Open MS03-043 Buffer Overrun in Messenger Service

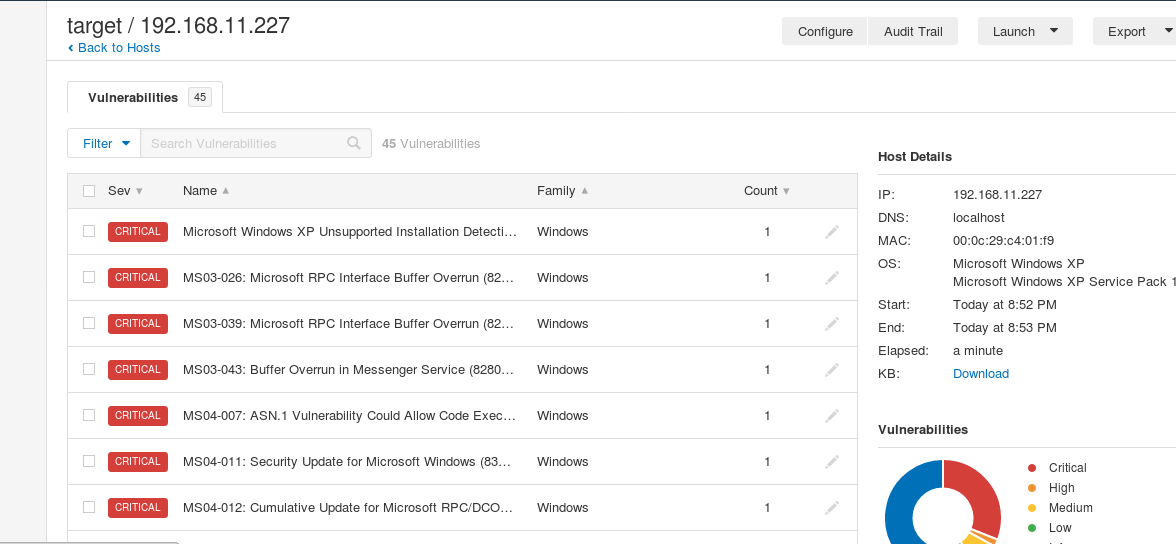tap(349, 369)
